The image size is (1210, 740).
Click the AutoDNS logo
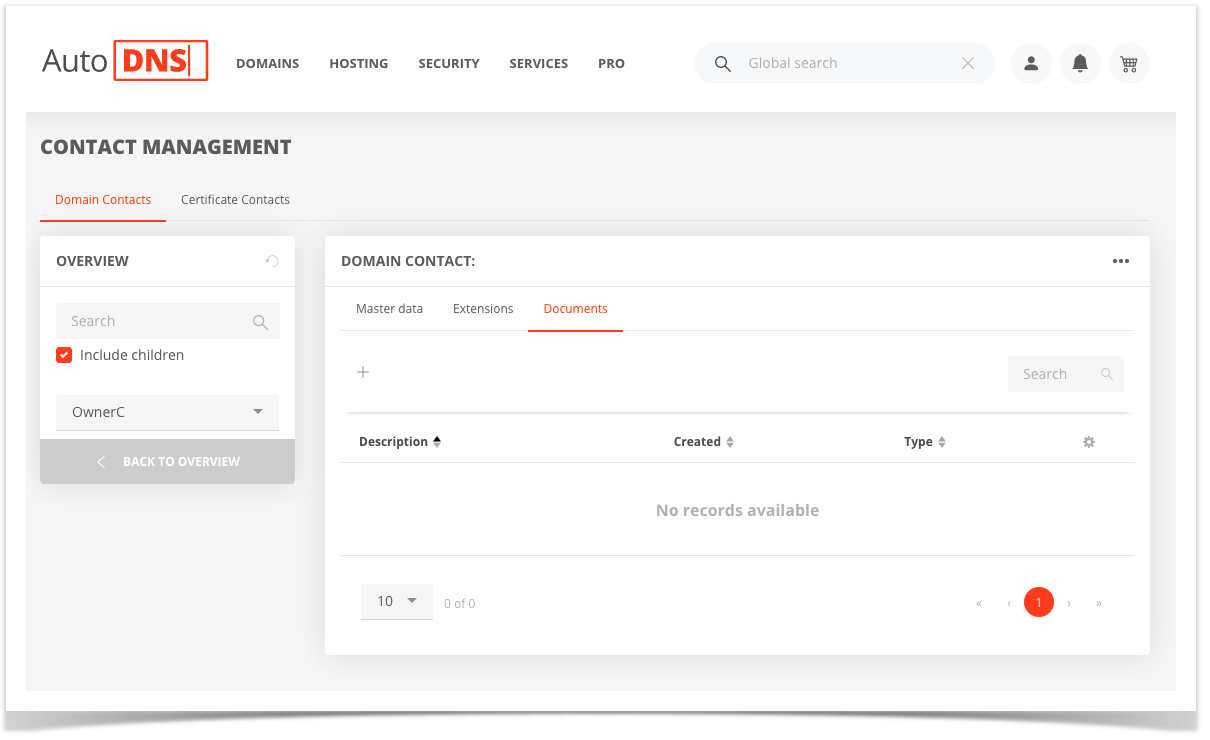pos(124,61)
